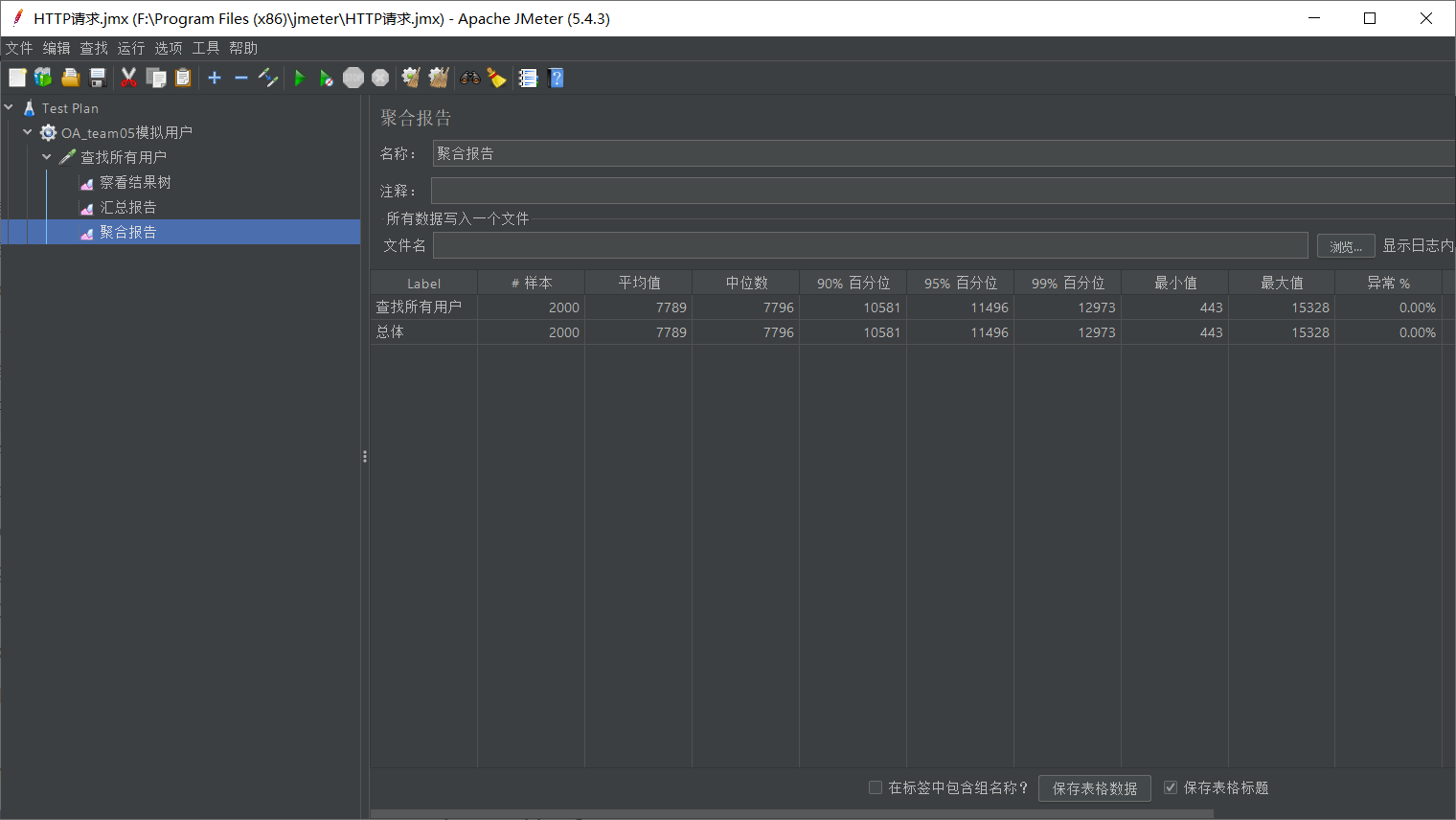Open the Templates toolbar icon

pyautogui.click(x=43, y=78)
